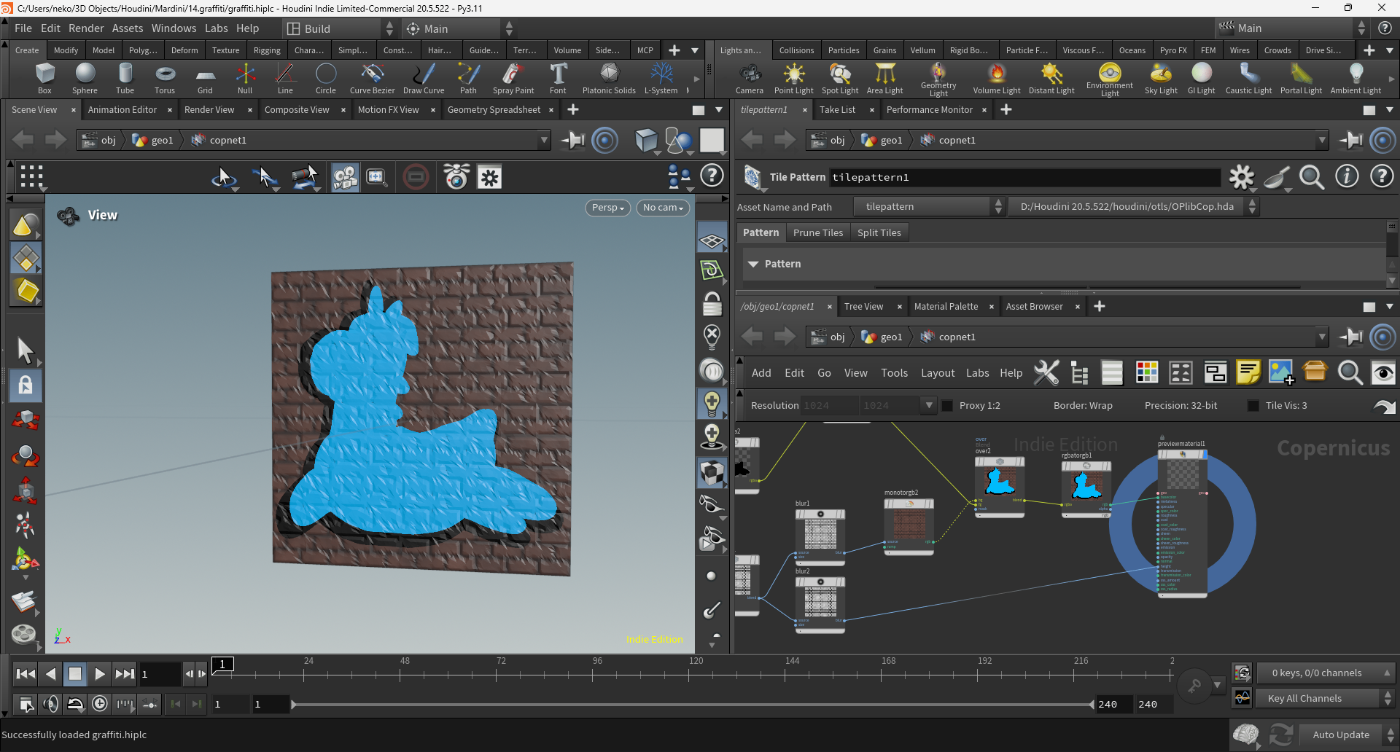This screenshot has height=752, width=1400.
Task: Enable the Tile Vis checkbox
Action: coord(1253,405)
